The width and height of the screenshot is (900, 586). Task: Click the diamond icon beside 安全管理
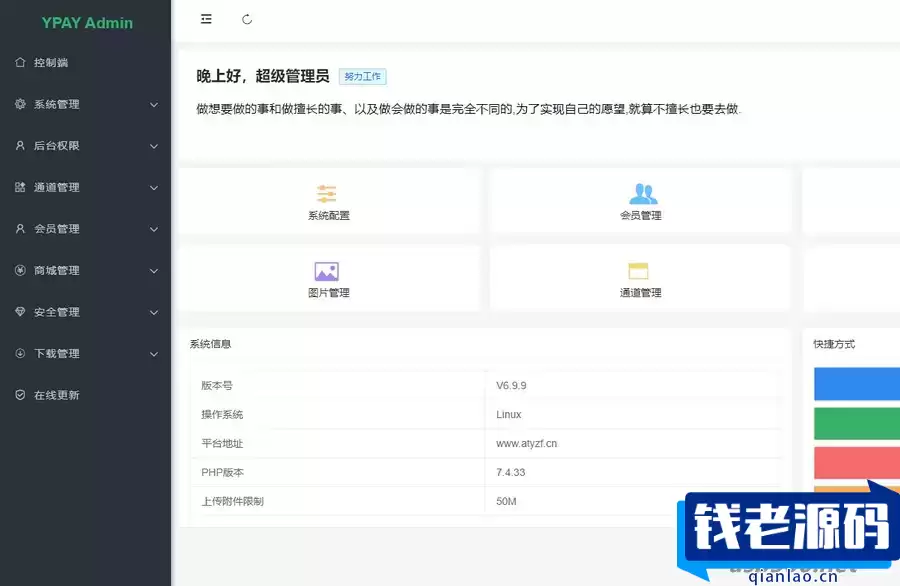click(x=20, y=312)
